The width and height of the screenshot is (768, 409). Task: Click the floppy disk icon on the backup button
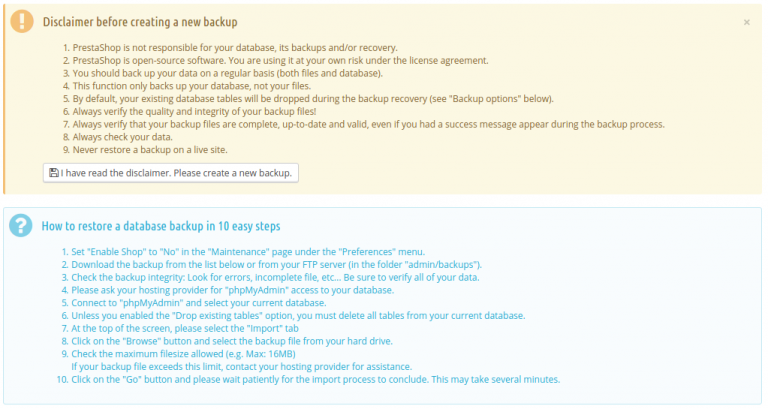coord(54,173)
